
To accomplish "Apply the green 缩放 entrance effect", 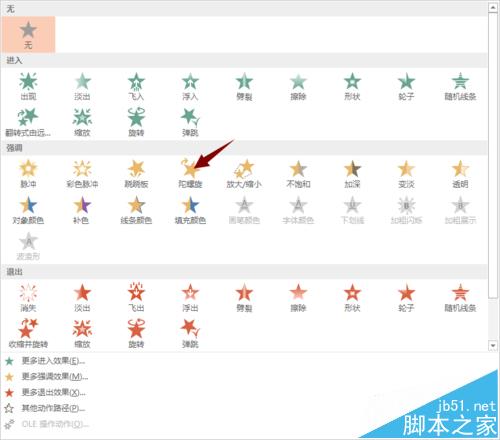I will tap(82, 122).
